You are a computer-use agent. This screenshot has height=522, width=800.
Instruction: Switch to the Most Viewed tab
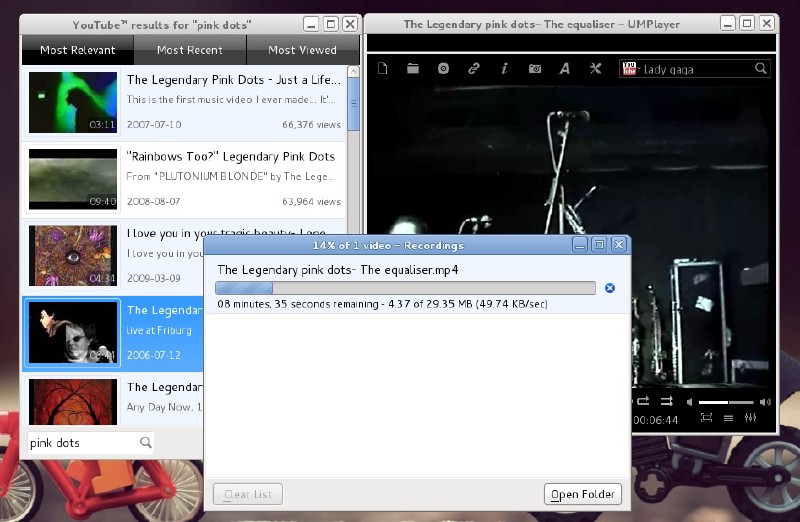(303, 50)
